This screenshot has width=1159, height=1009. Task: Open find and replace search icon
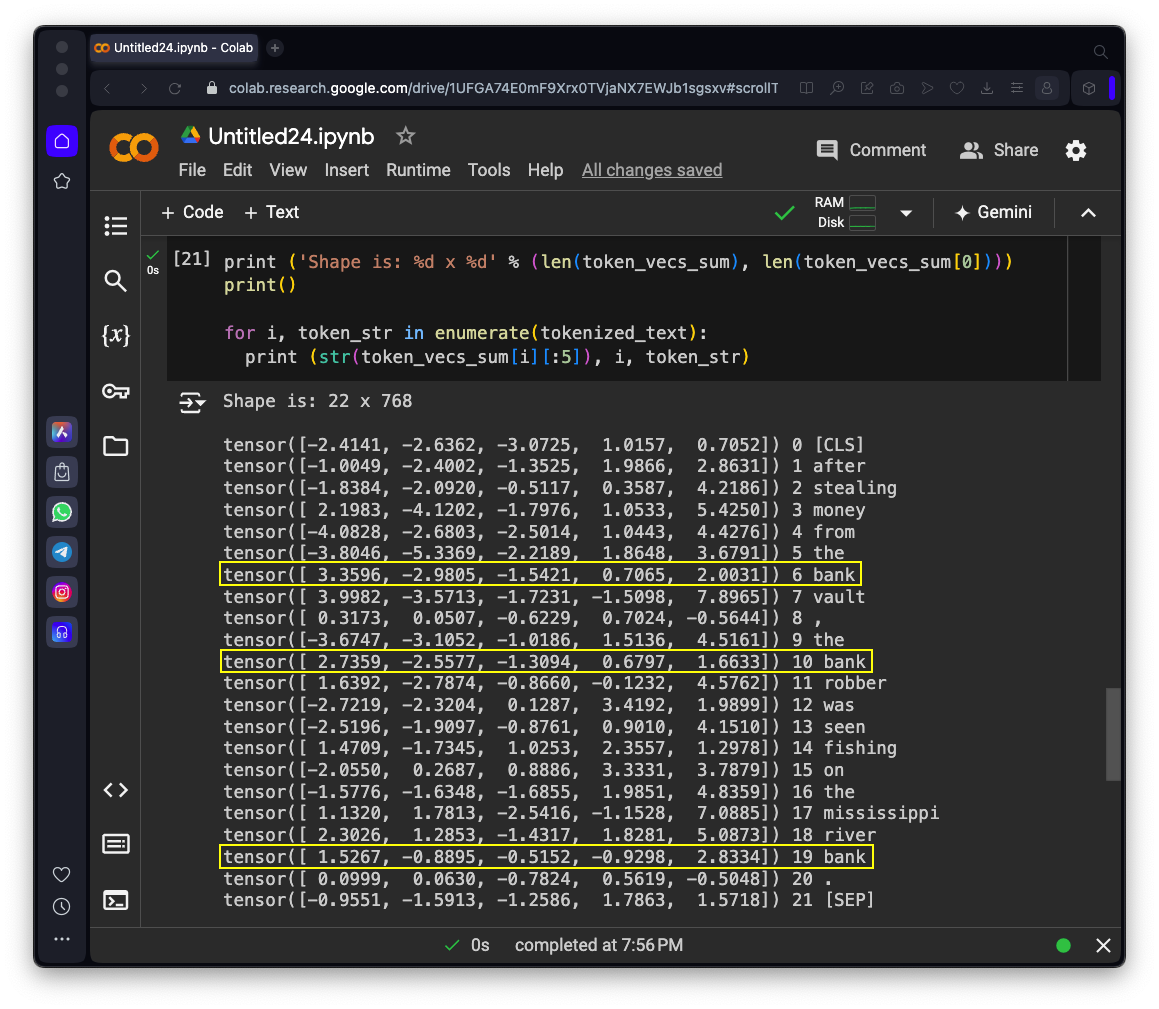(116, 281)
